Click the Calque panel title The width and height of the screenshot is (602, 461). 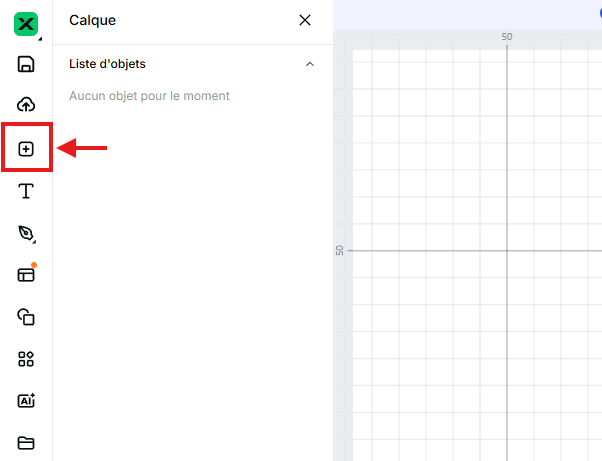pos(92,20)
